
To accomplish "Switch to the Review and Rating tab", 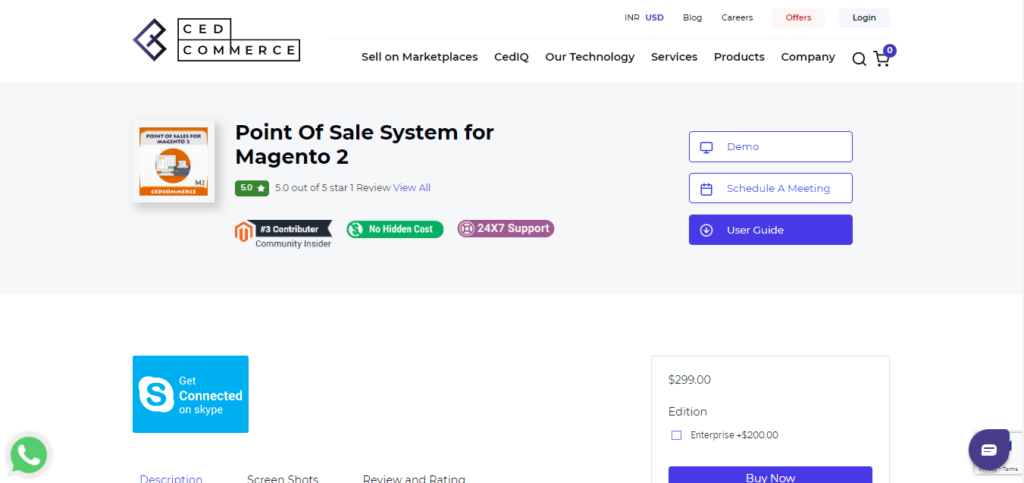I will 414,478.
